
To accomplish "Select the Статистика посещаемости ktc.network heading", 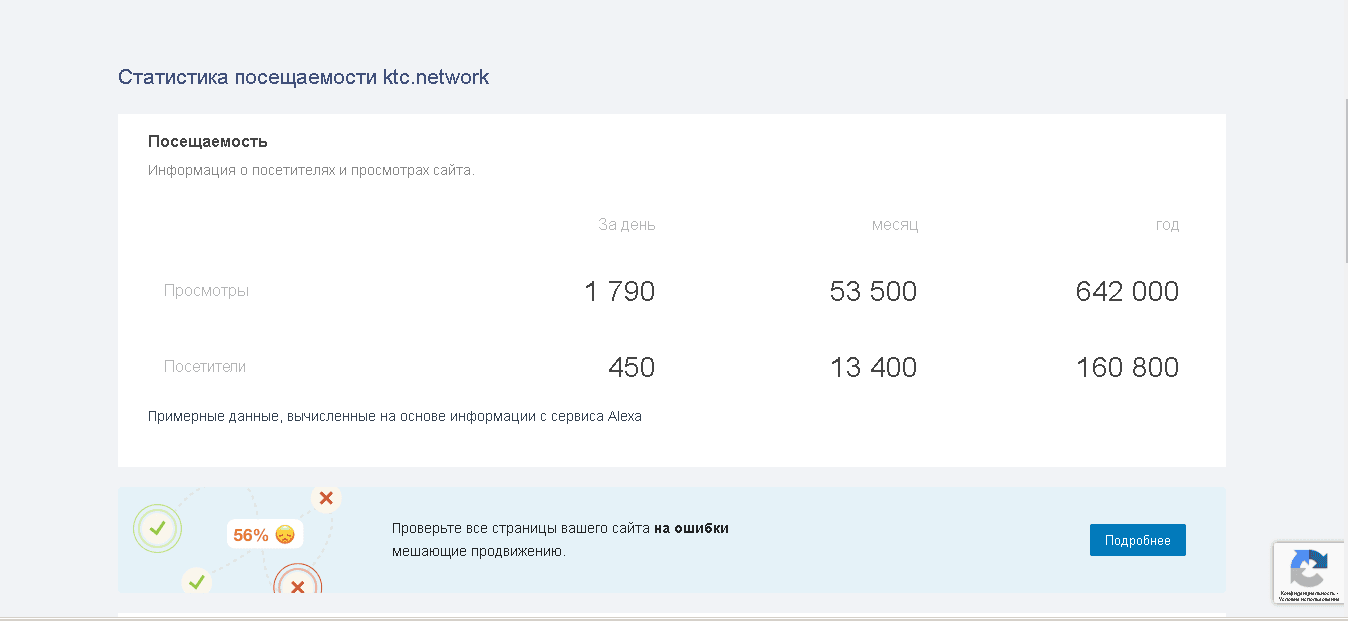I will pyautogui.click(x=304, y=76).
